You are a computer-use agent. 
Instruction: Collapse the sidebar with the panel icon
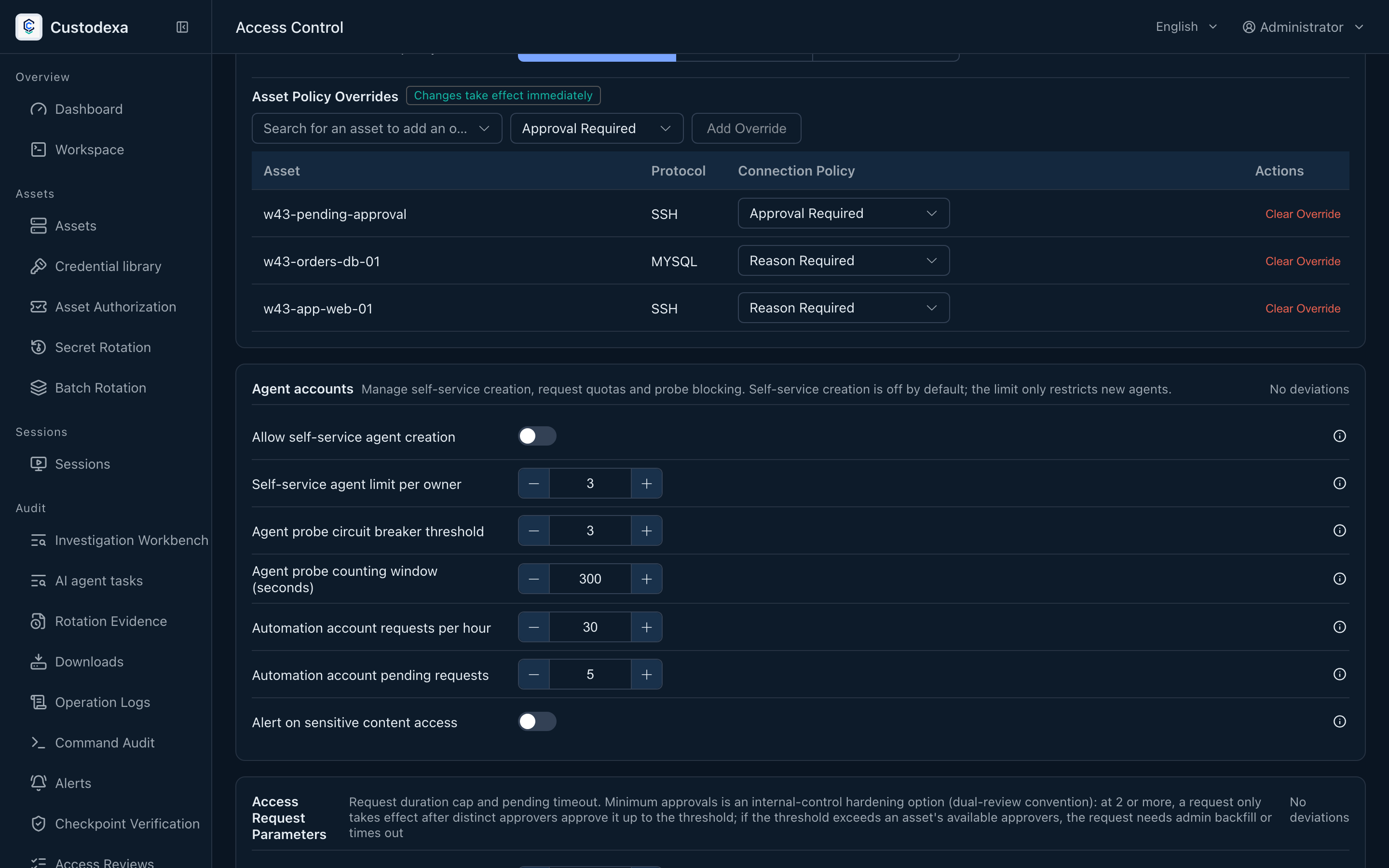[182, 27]
